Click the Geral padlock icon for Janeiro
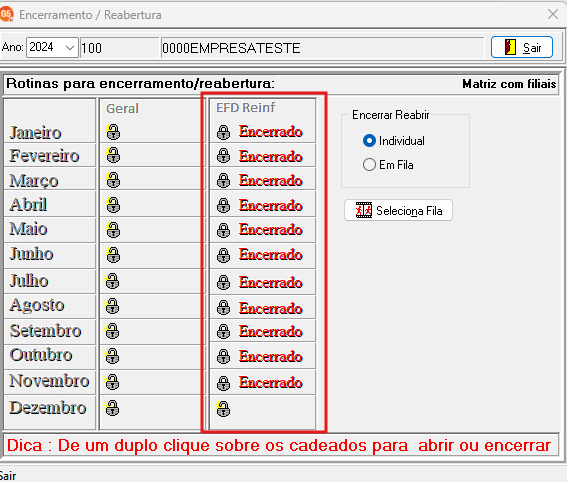Screen dimensions: 567x482 (113, 132)
